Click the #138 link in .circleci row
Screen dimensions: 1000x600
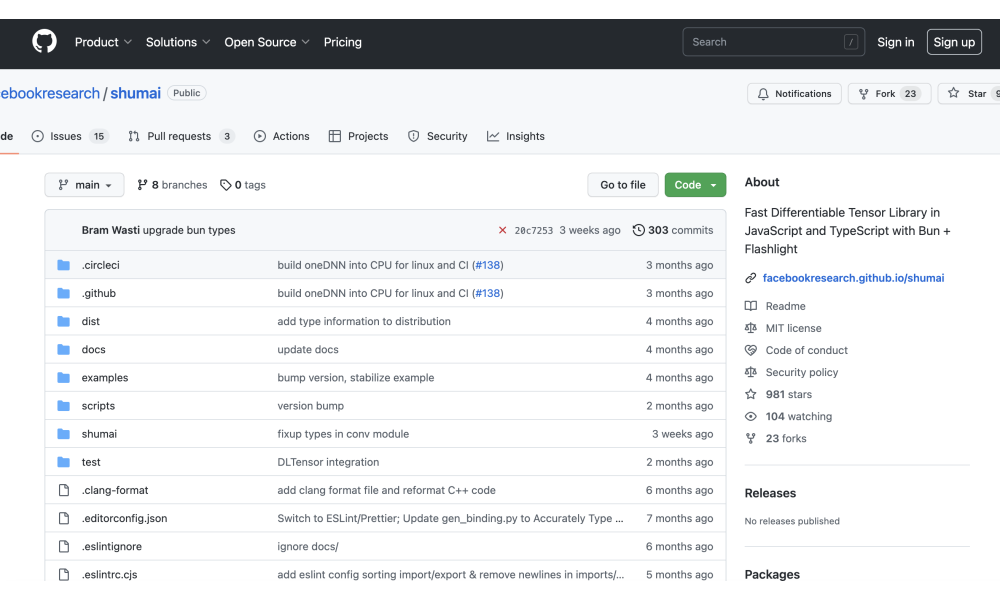click(x=488, y=265)
